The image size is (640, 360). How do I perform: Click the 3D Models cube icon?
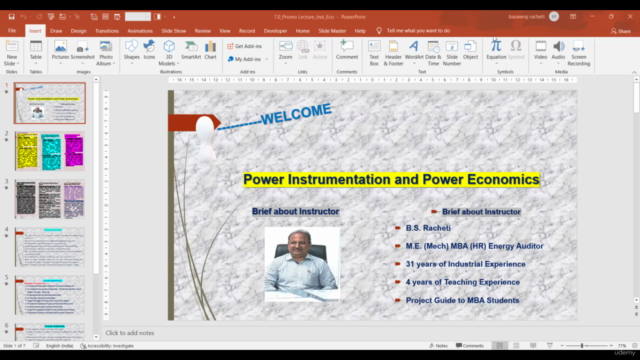click(169, 46)
